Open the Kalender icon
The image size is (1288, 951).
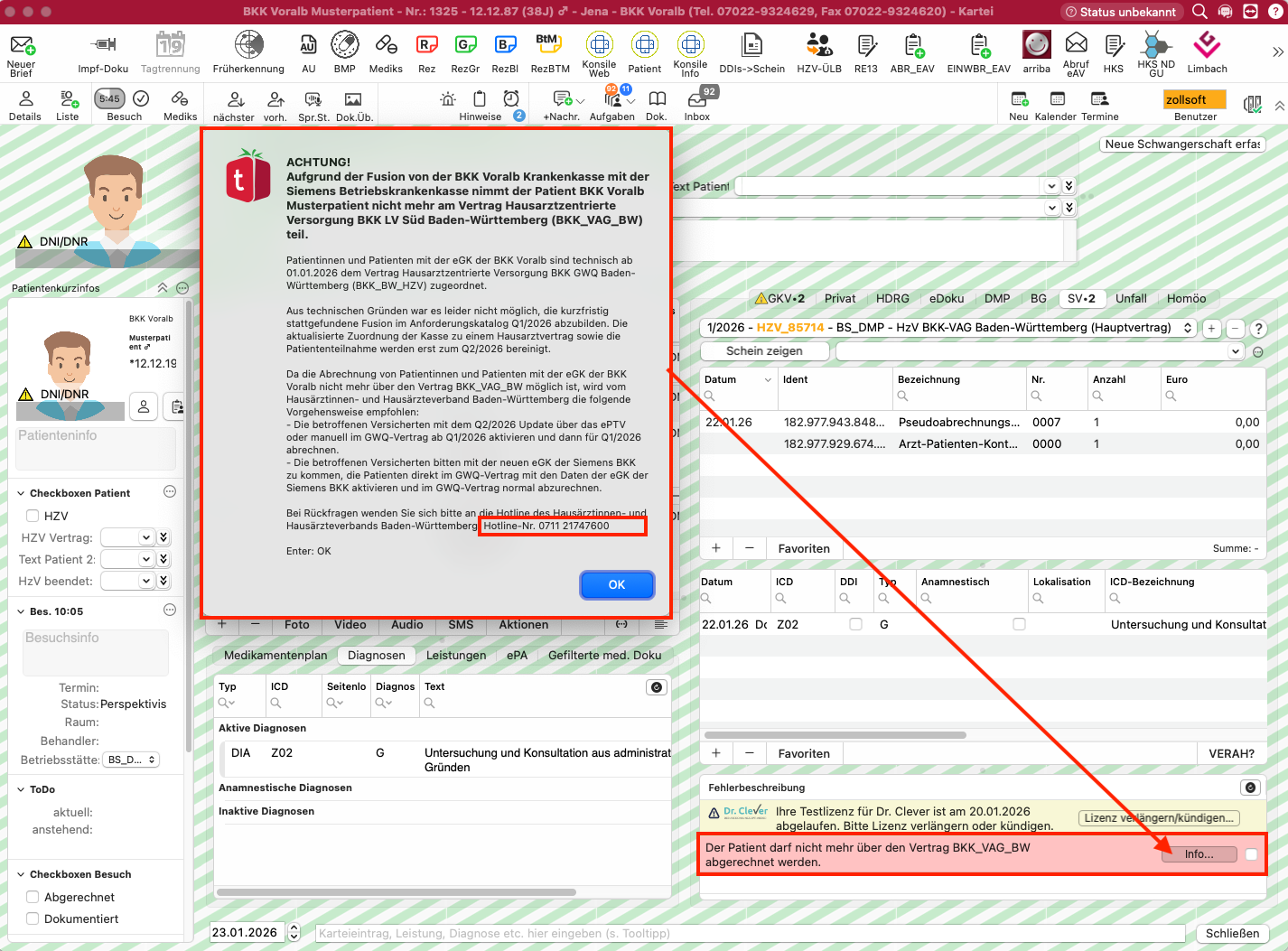coord(1055,107)
